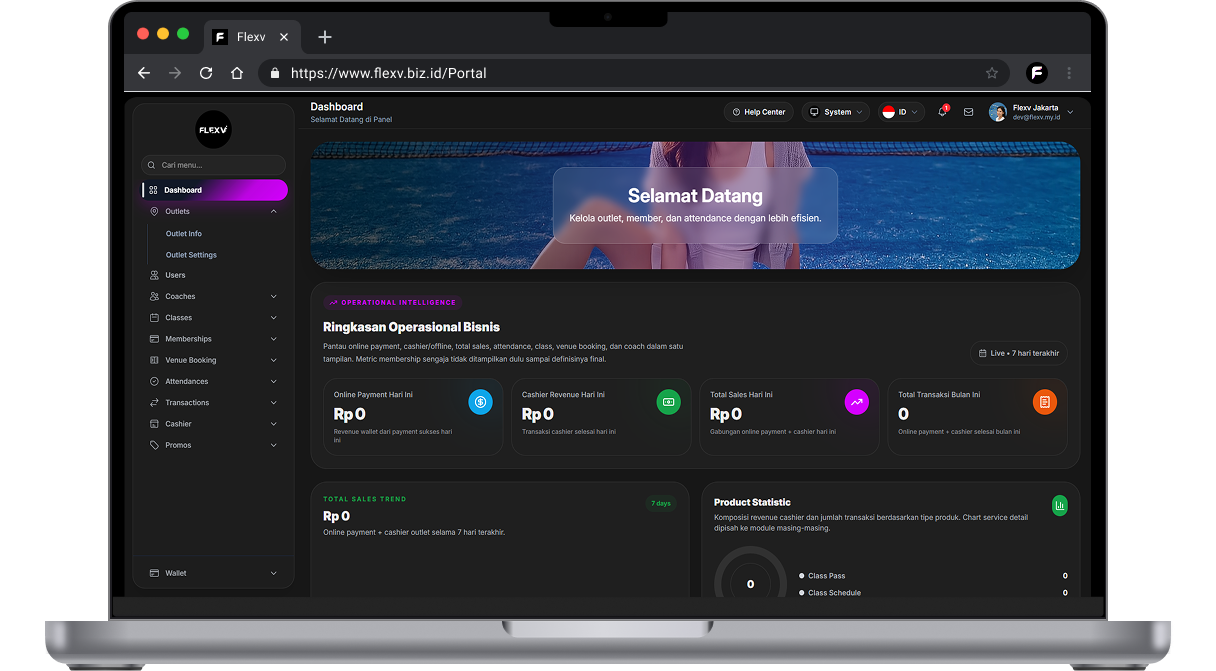
Task: Open the ID language dropdown
Action: pos(901,112)
